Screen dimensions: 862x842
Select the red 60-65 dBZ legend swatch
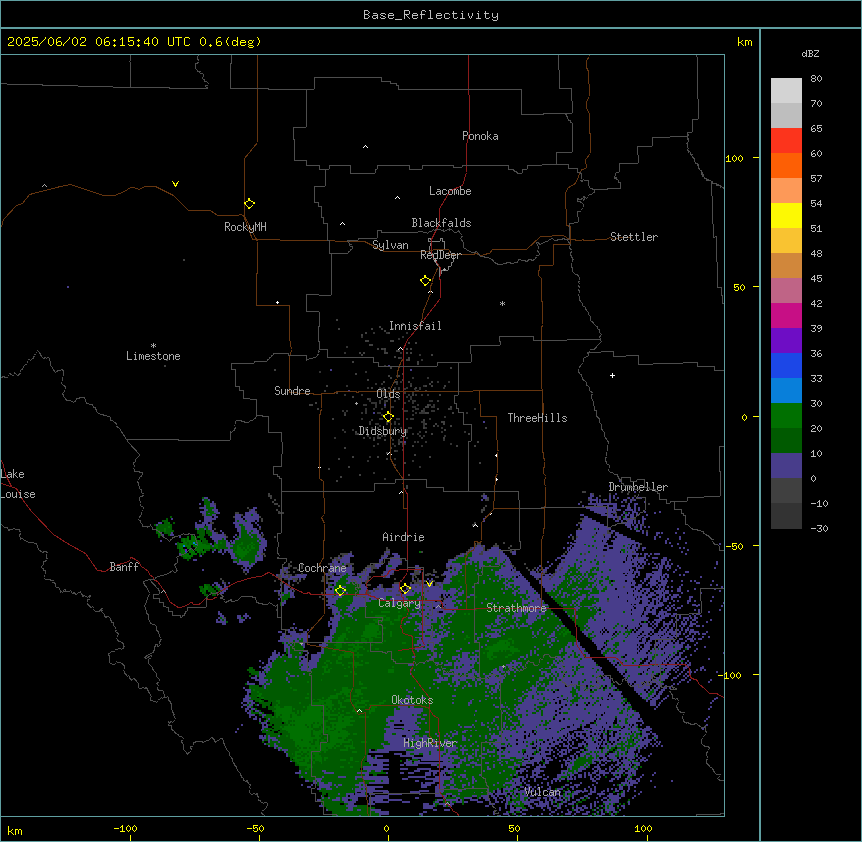(786, 141)
